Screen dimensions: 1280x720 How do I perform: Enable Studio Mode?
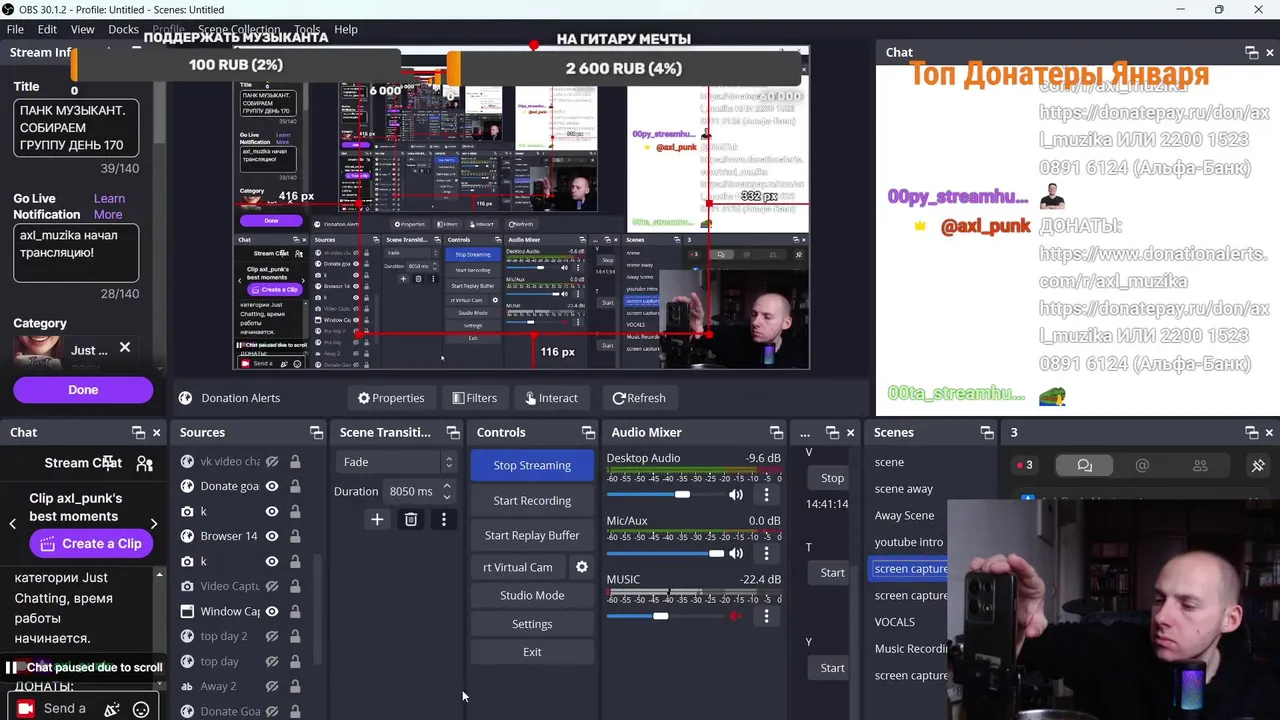pyautogui.click(x=532, y=595)
